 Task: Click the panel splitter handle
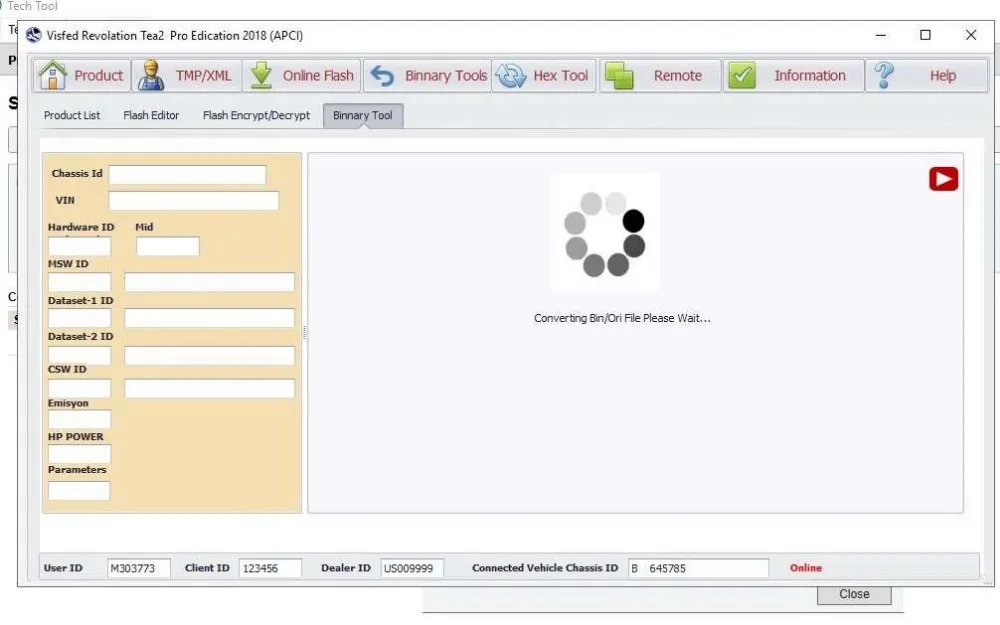click(x=304, y=332)
